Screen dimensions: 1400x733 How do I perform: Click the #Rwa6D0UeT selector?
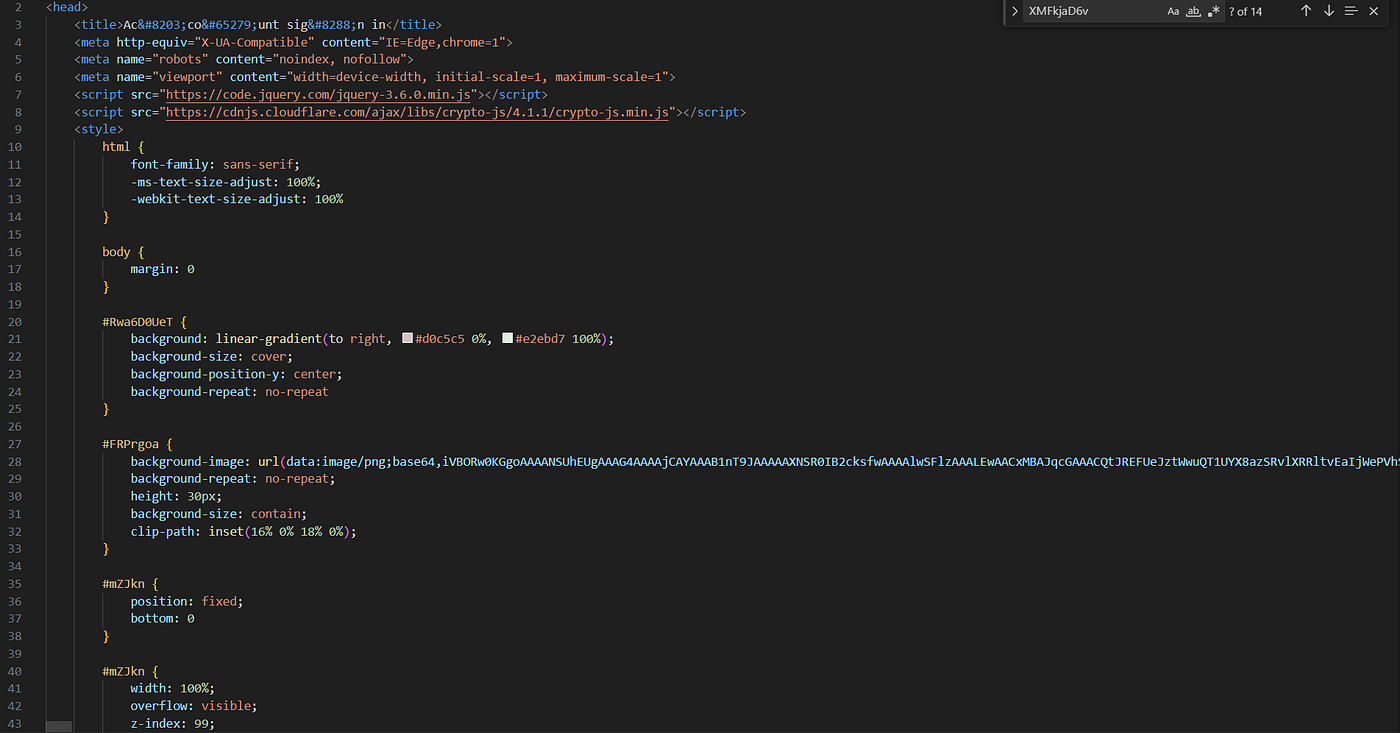137,322
